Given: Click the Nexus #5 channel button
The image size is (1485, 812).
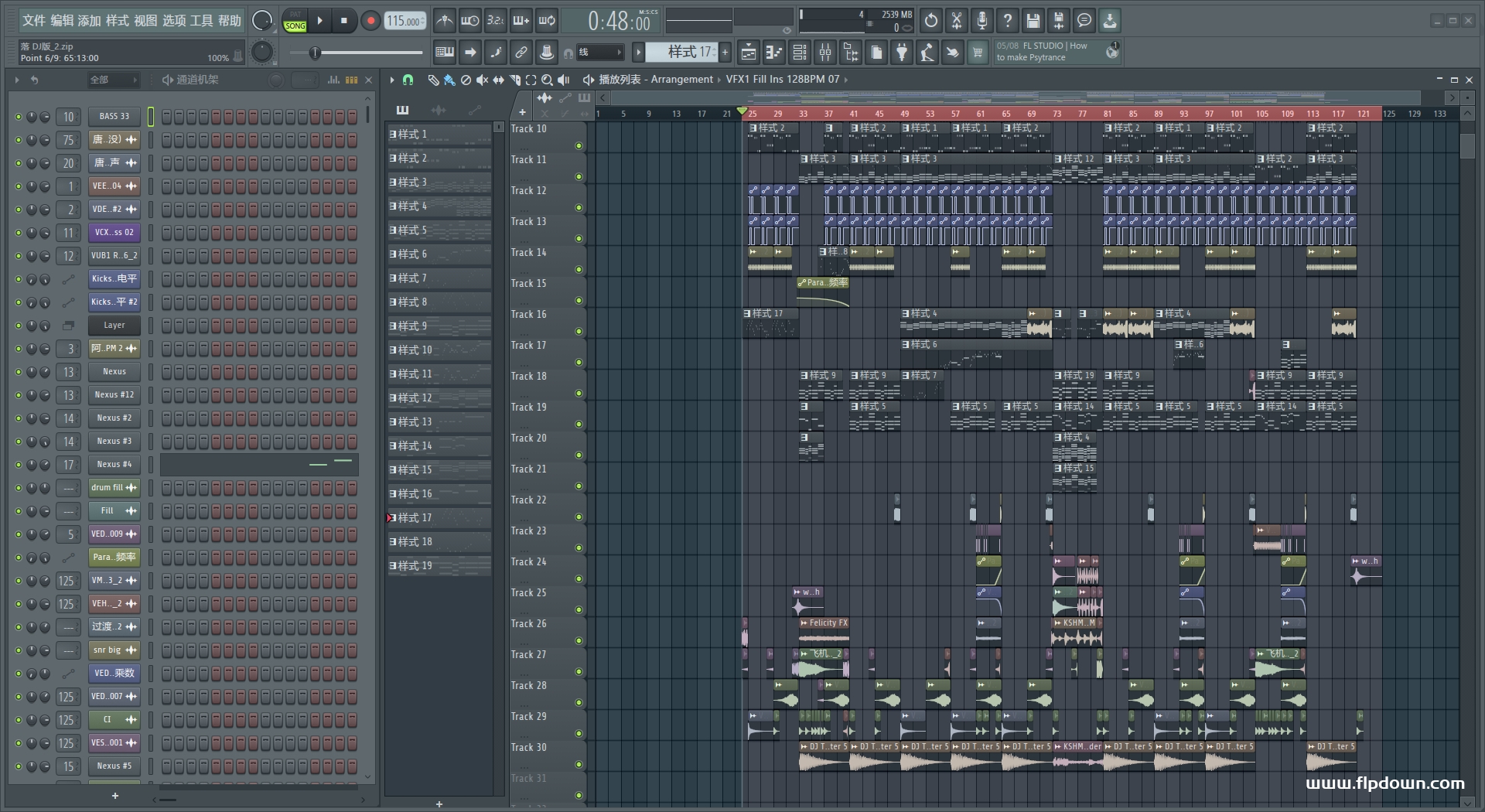Looking at the screenshot, I should (114, 766).
